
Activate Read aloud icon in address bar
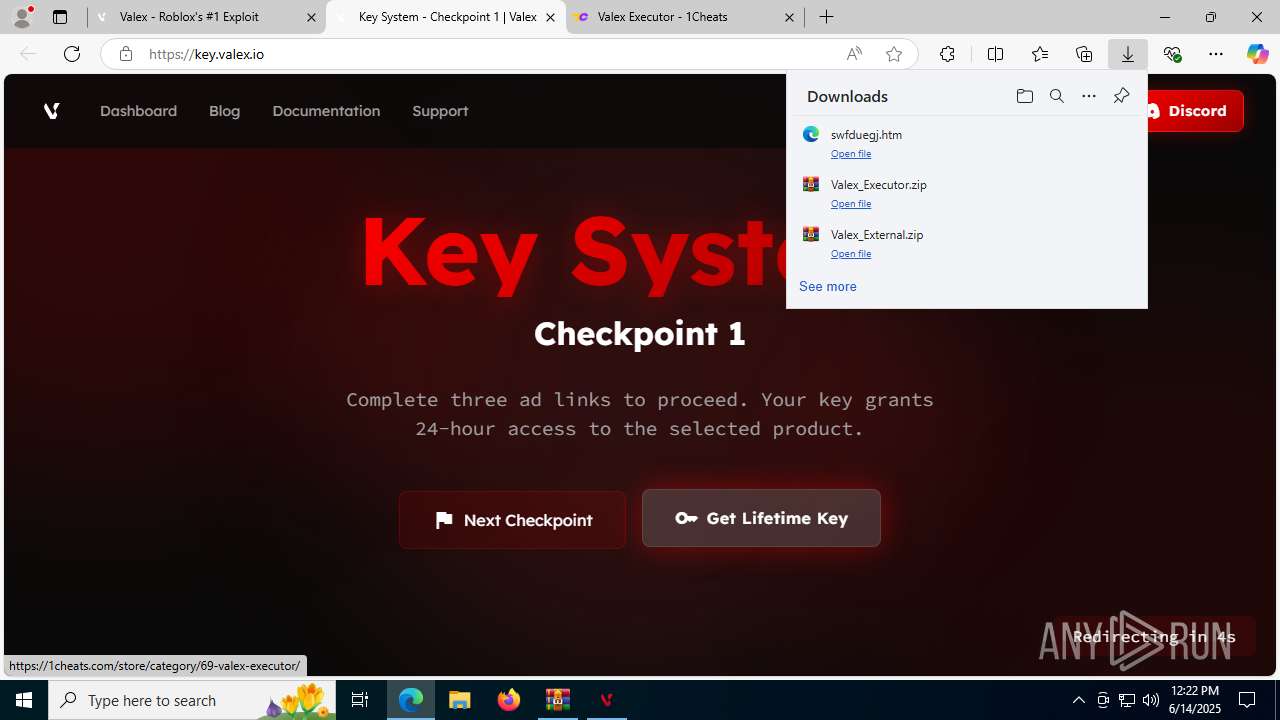pyautogui.click(x=854, y=54)
